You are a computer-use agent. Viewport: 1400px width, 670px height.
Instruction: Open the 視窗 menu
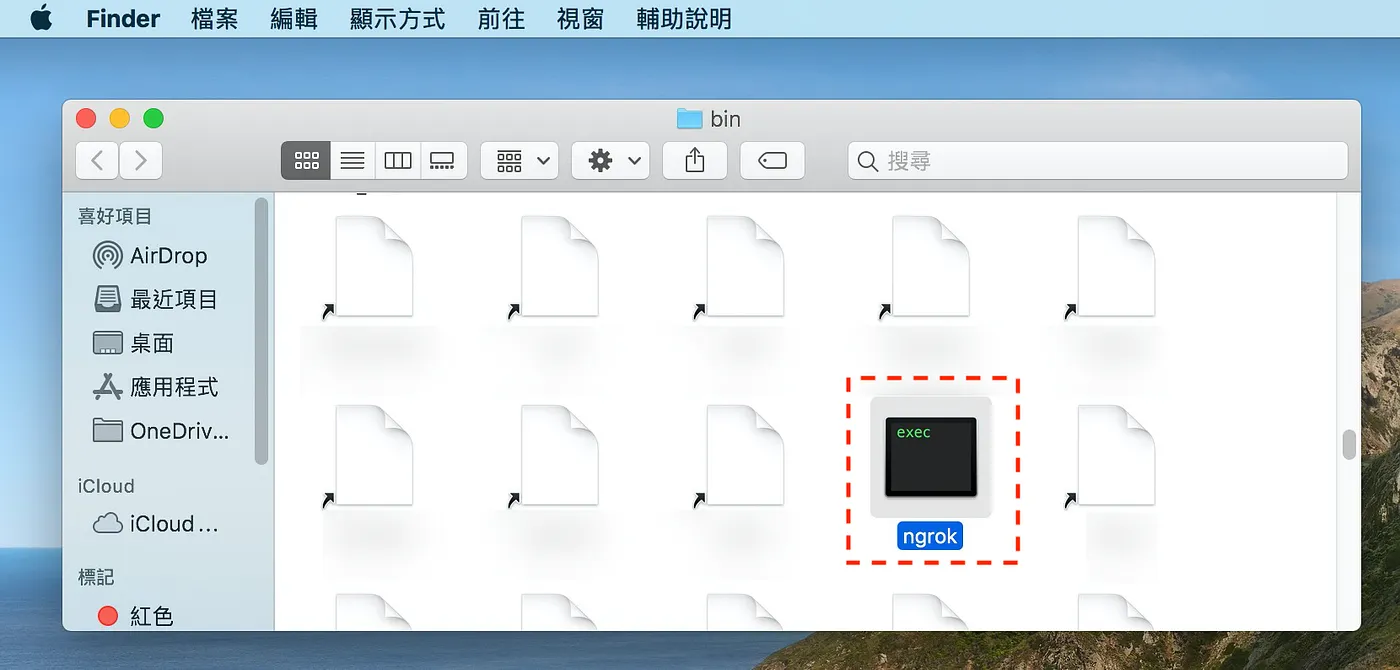[x=580, y=19]
